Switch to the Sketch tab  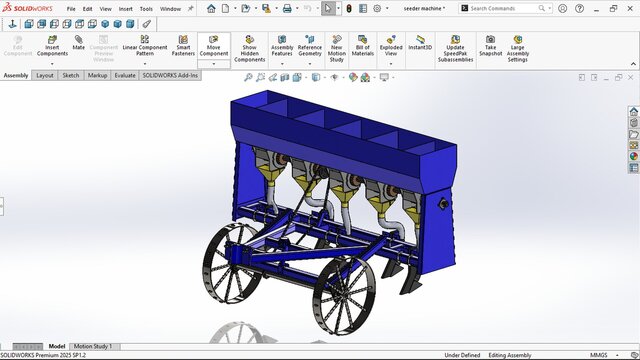click(x=71, y=76)
